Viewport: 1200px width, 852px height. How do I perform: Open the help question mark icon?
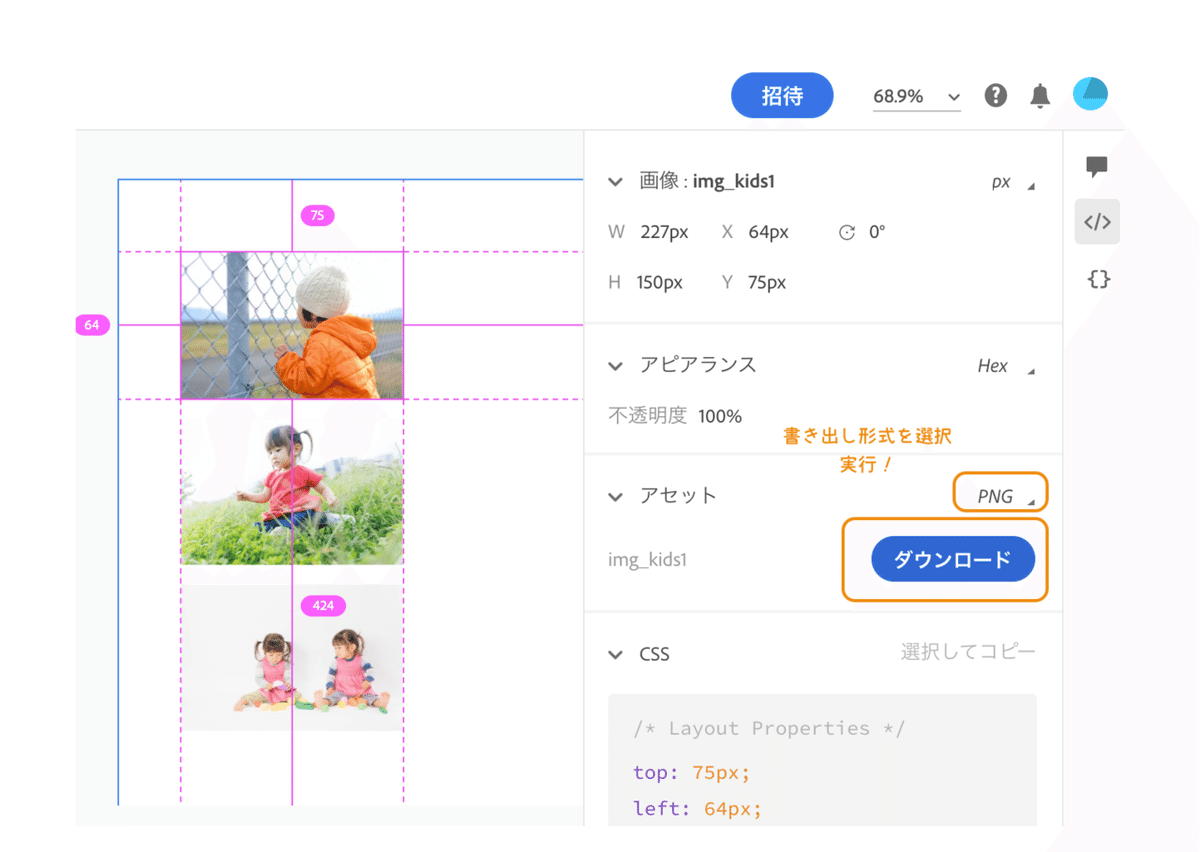[995, 94]
